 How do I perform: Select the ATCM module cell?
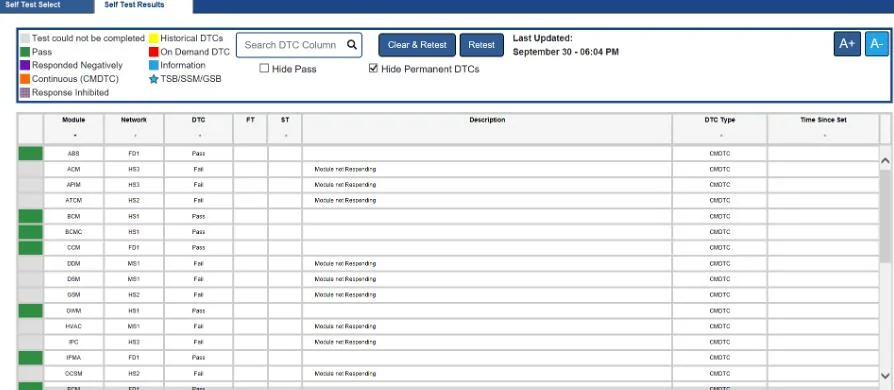74,201
